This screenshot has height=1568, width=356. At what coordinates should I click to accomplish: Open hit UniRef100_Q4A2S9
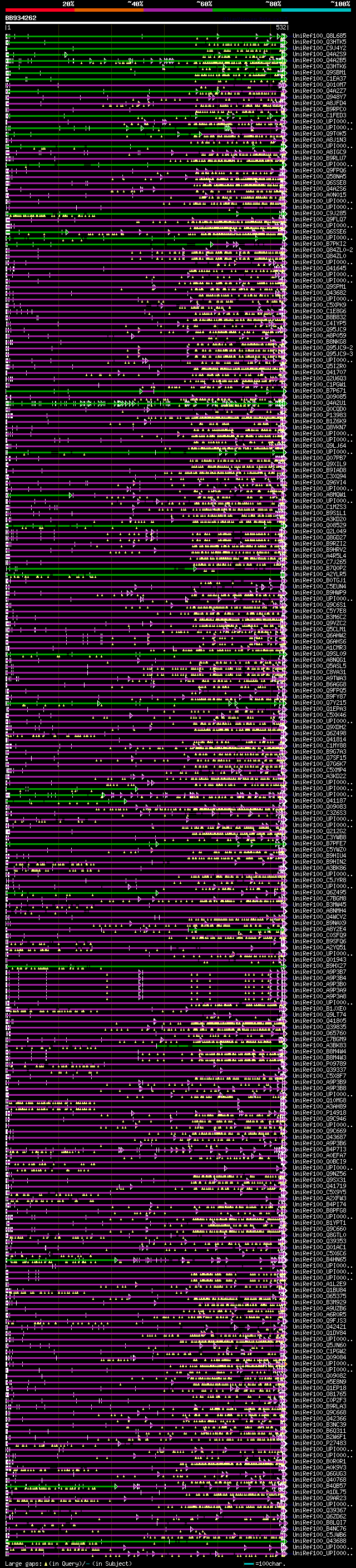point(319,54)
